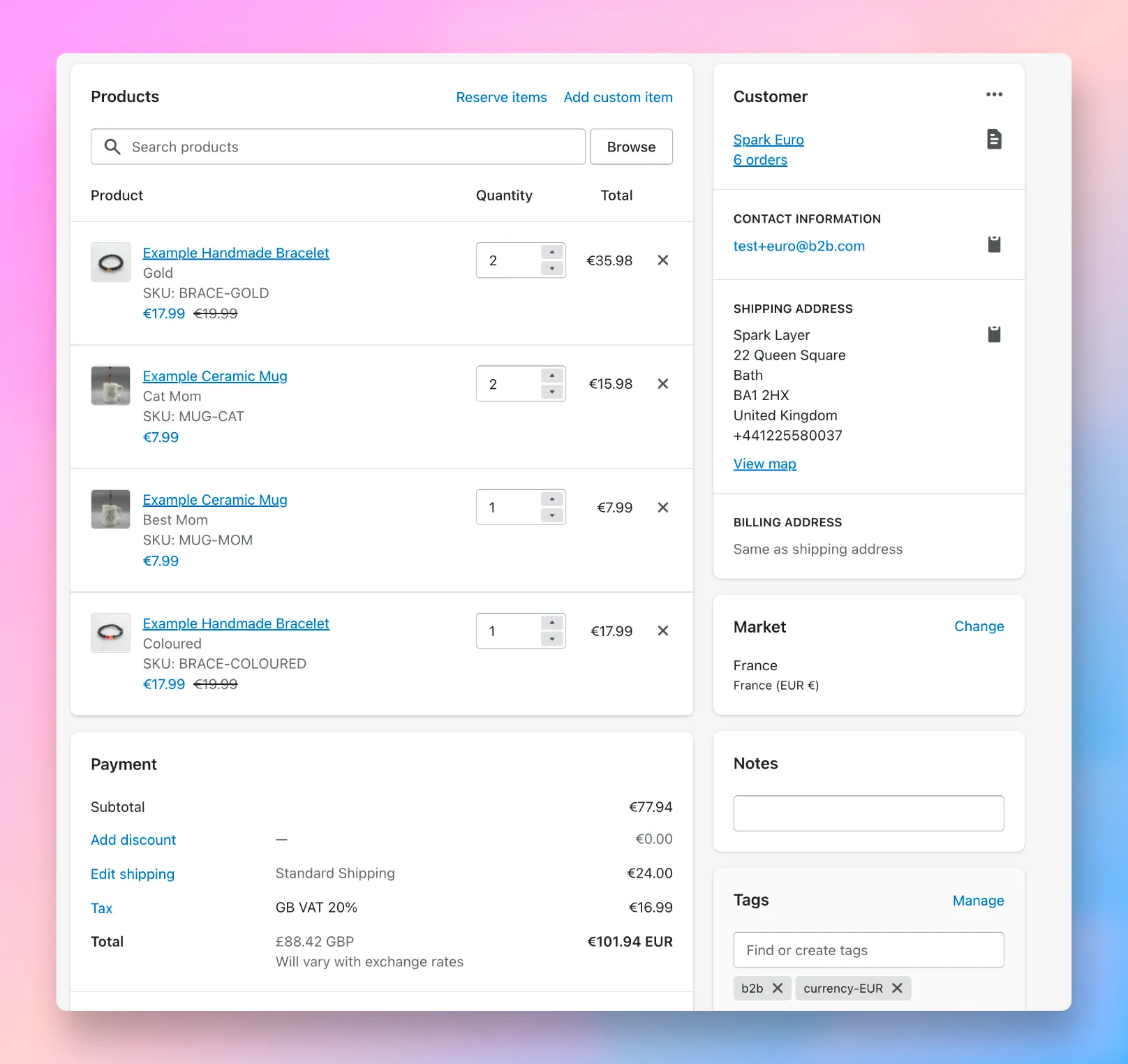Focus the Search products field
The image size is (1128, 1064).
pyautogui.click(x=338, y=147)
